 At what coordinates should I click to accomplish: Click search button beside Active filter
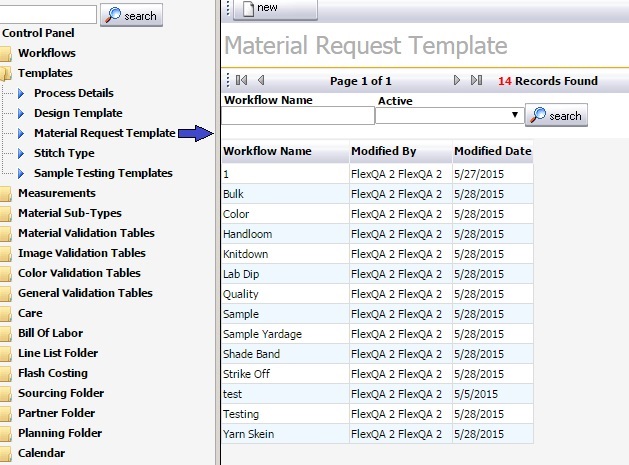pyautogui.click(x=556, y=115)
